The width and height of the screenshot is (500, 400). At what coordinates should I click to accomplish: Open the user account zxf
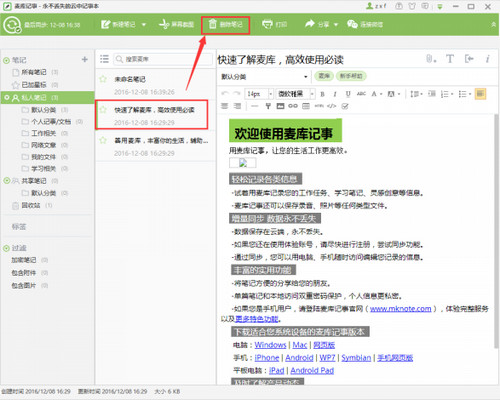click(x=376, y=6)
